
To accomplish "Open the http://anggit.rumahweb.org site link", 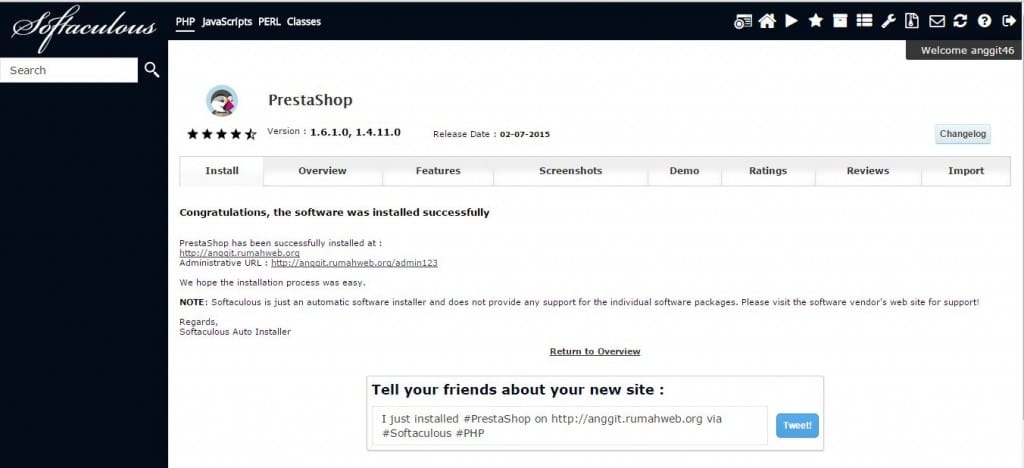I will [240, 253].
